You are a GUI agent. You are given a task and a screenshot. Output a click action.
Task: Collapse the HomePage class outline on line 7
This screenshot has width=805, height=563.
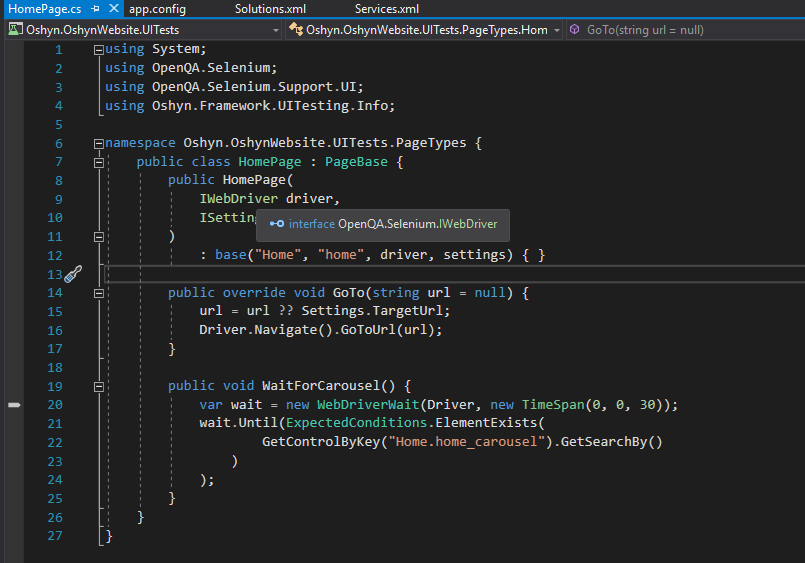[97, 162]
